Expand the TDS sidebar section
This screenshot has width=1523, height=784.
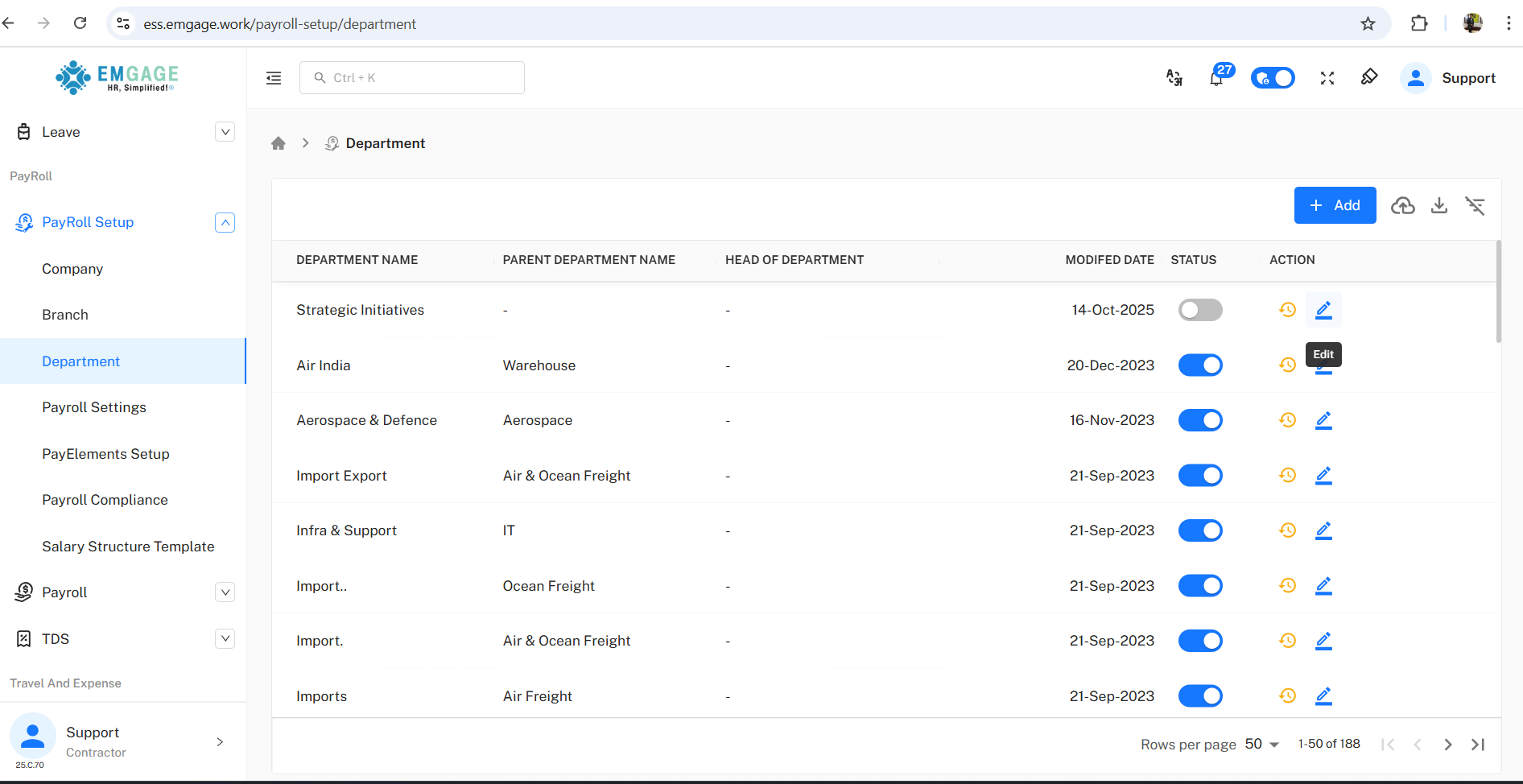click(x=225, y=639)
